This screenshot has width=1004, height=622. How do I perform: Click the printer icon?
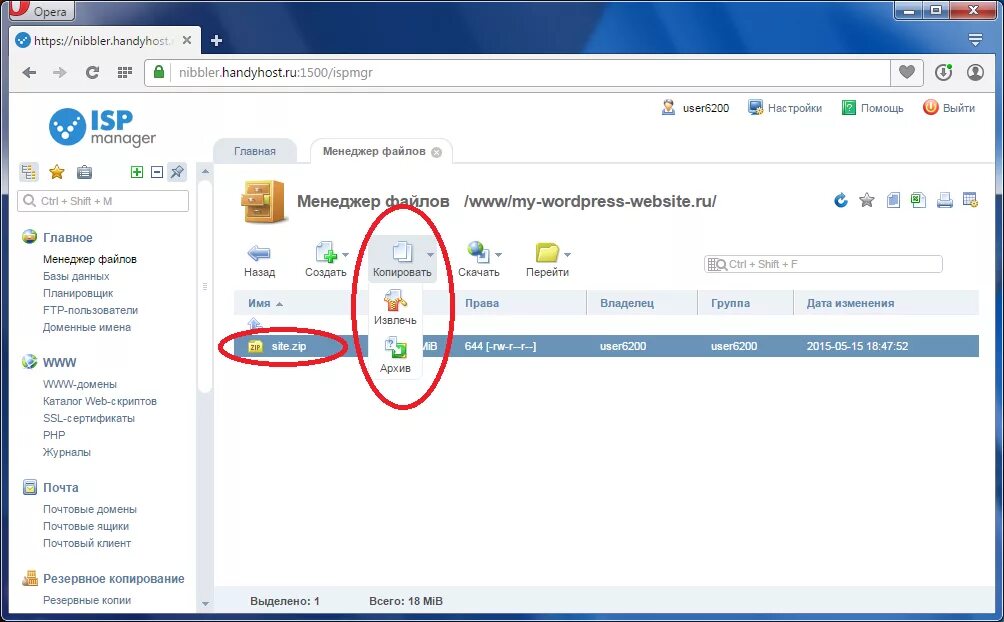point(944,201)
